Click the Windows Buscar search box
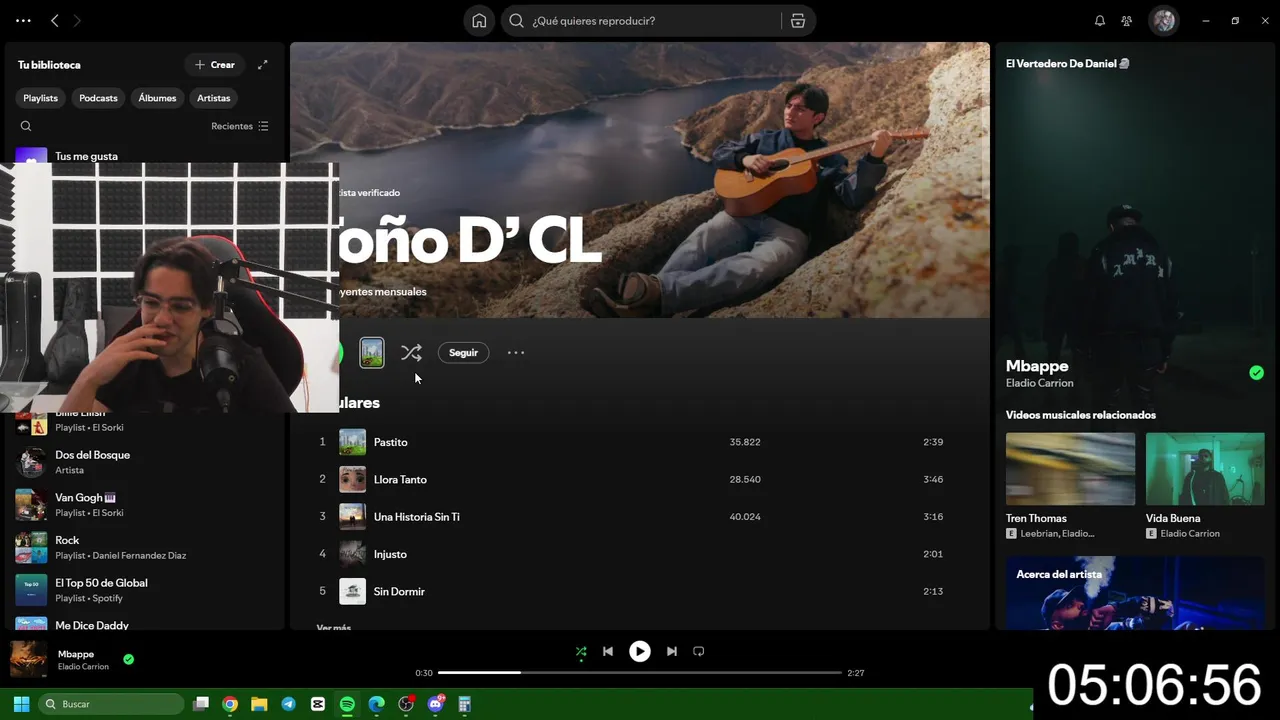The height and width of the screenshot is (720, 1280). click(x=111, y=704)
